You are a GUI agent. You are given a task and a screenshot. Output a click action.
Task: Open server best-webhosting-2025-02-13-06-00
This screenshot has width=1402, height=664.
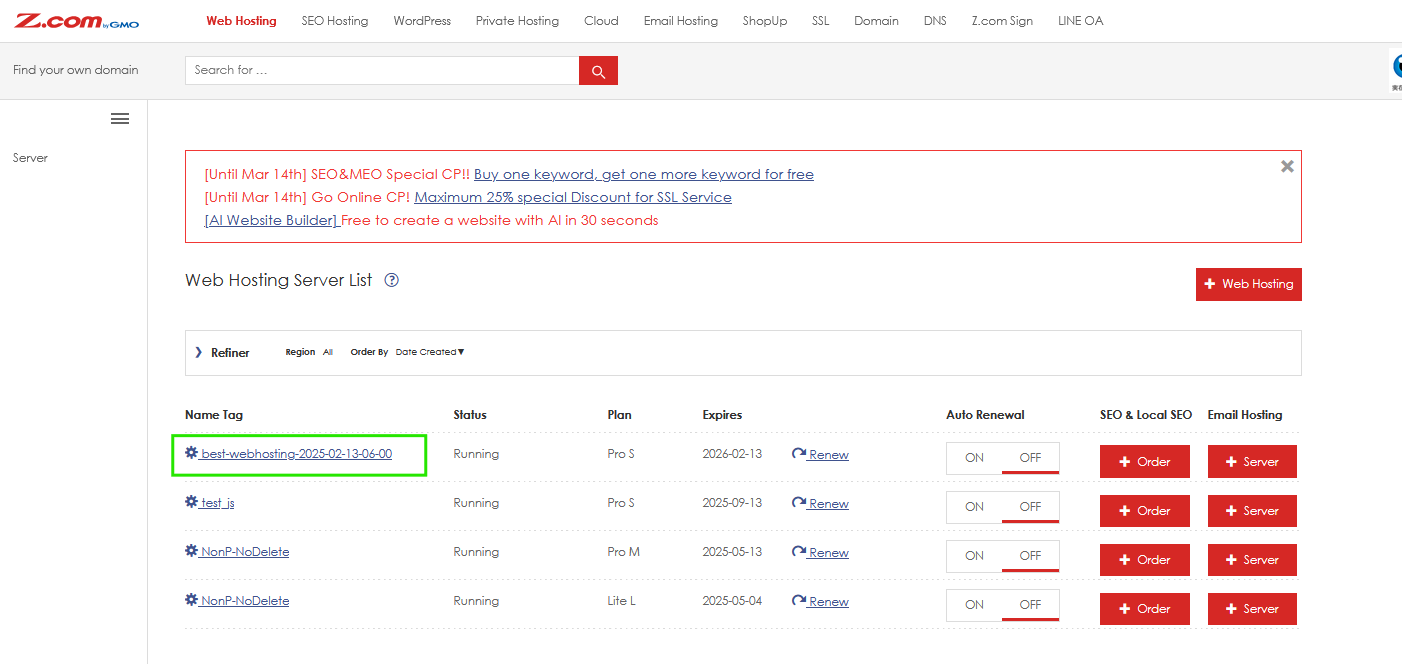point(296,454)
